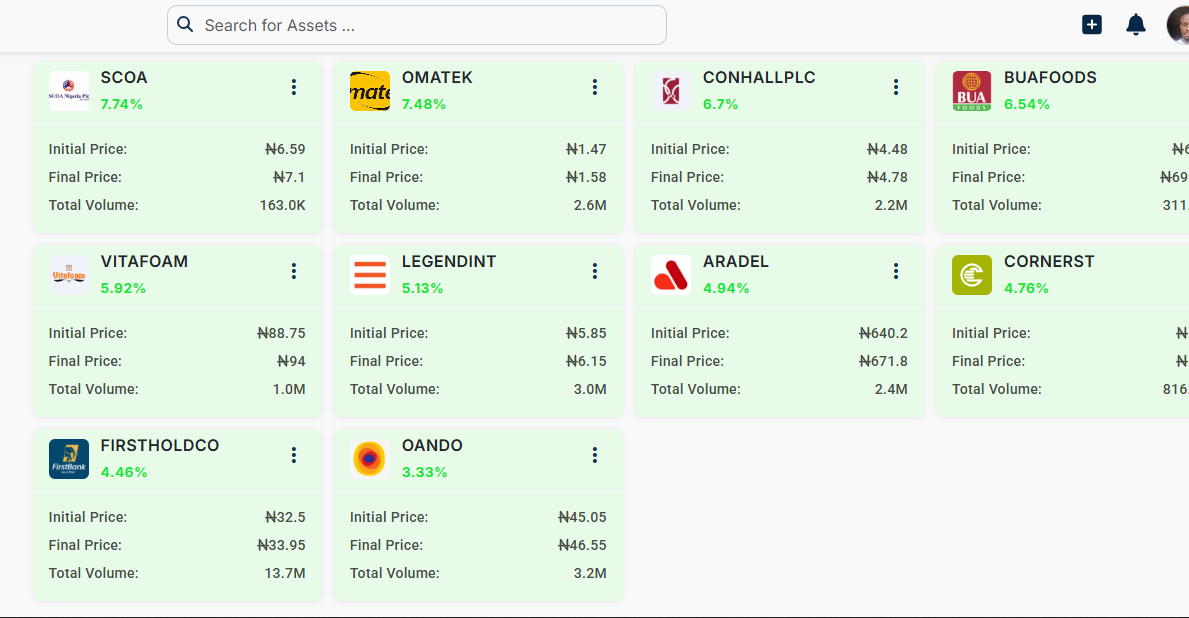Click the OANDO logo icon
Viewport: 1189px width, 618px height.
[x=370, y=459]
